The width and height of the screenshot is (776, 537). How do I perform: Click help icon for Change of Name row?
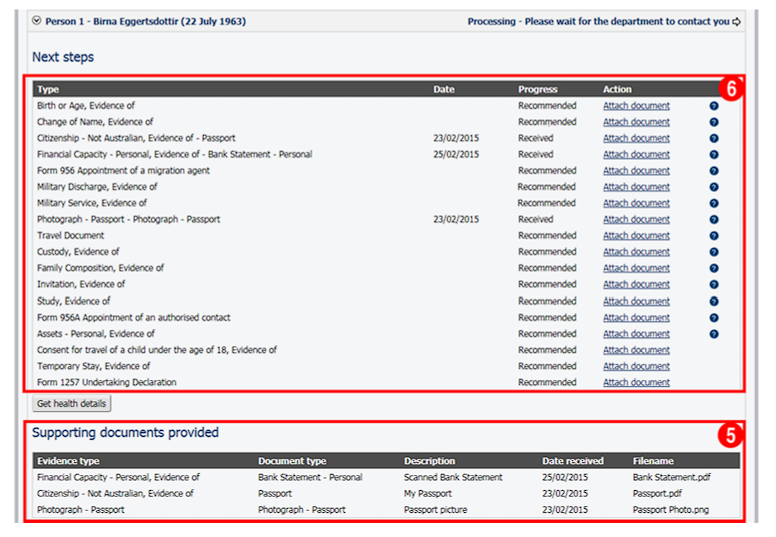point(714,122)
